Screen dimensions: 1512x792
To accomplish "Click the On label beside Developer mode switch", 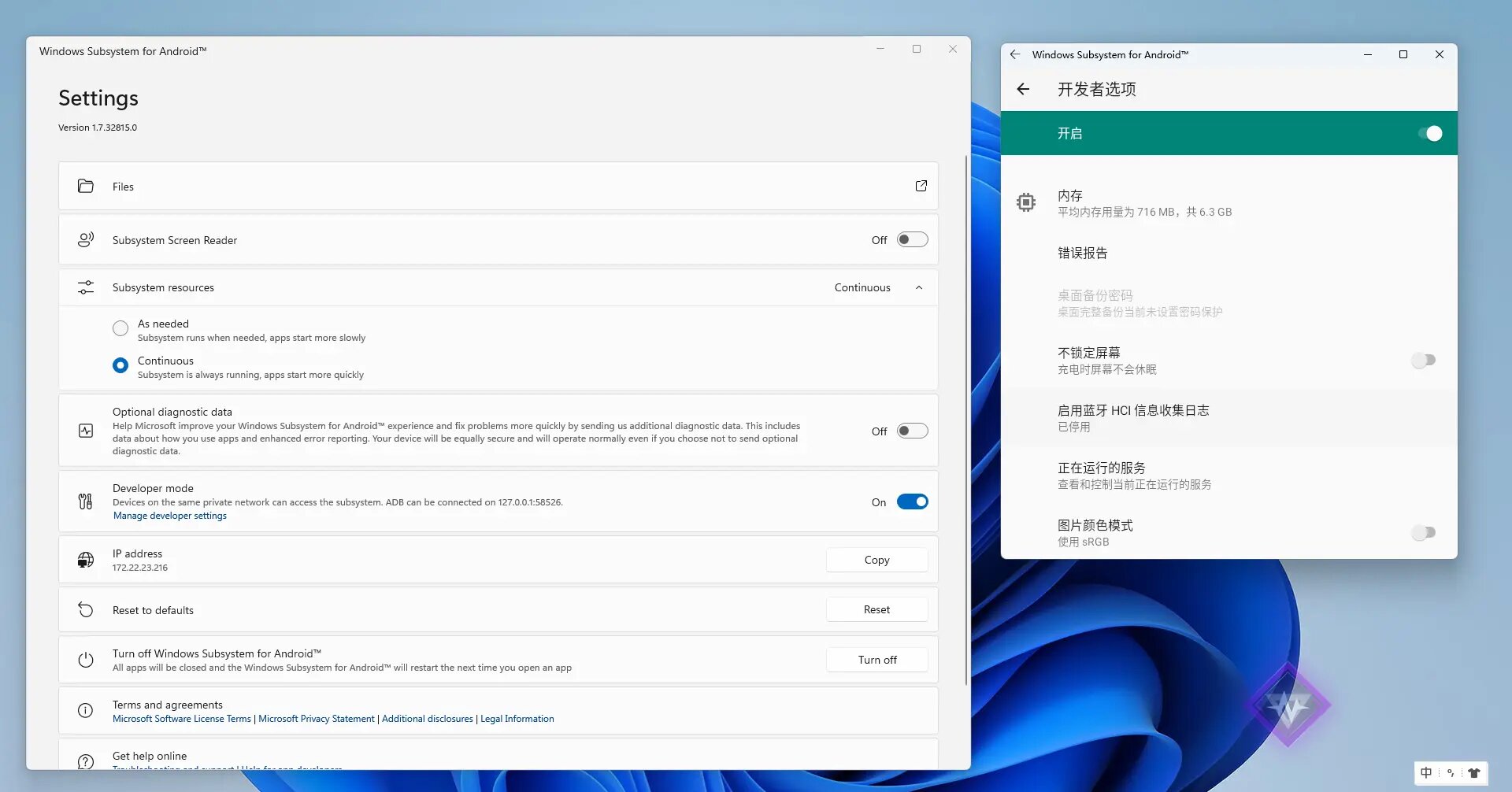I will pos(879,502).
